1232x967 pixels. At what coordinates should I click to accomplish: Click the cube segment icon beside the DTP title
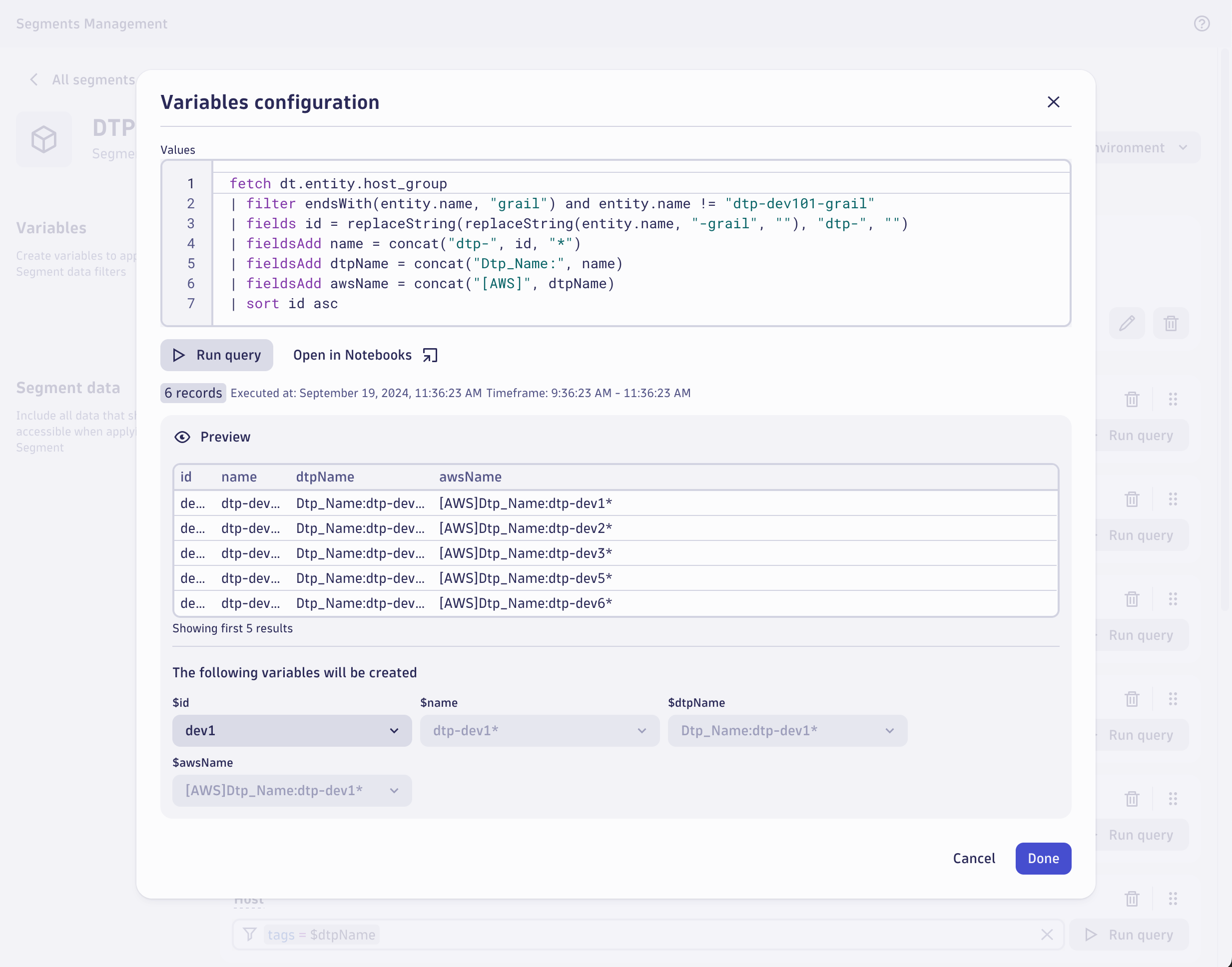[45, 139]
